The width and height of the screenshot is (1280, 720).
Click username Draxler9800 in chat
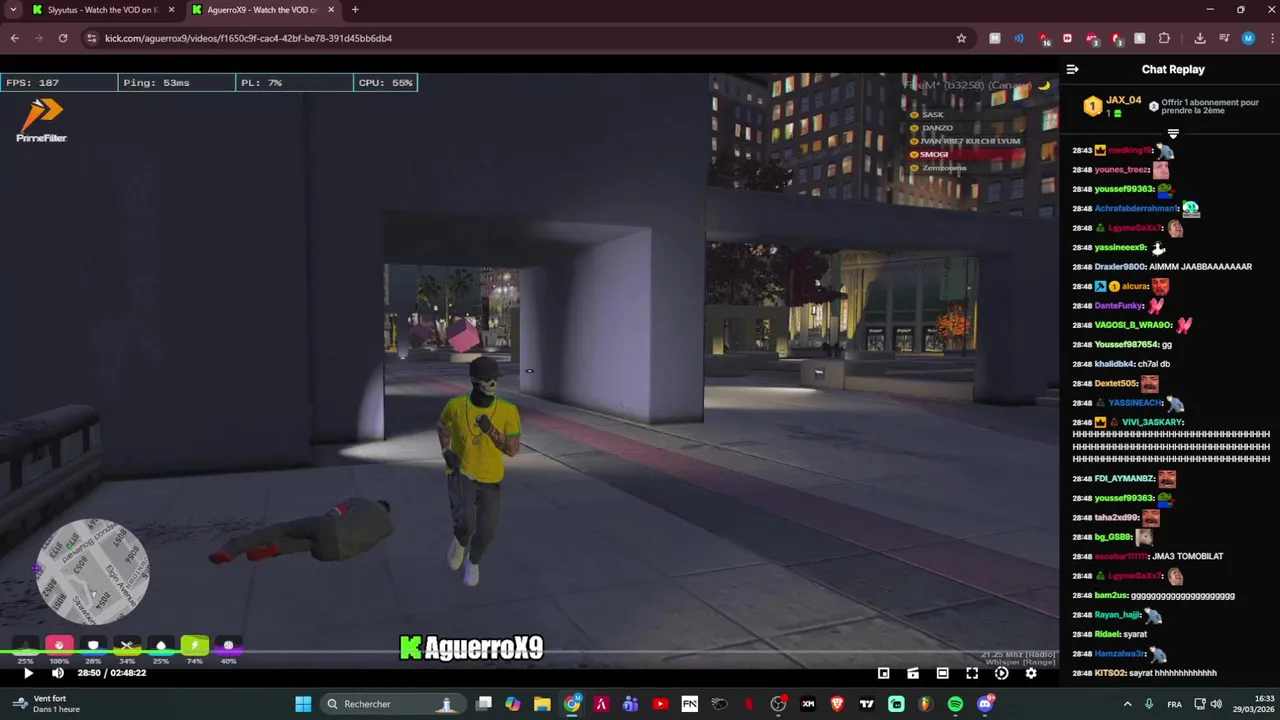[x=1120, y=267]
